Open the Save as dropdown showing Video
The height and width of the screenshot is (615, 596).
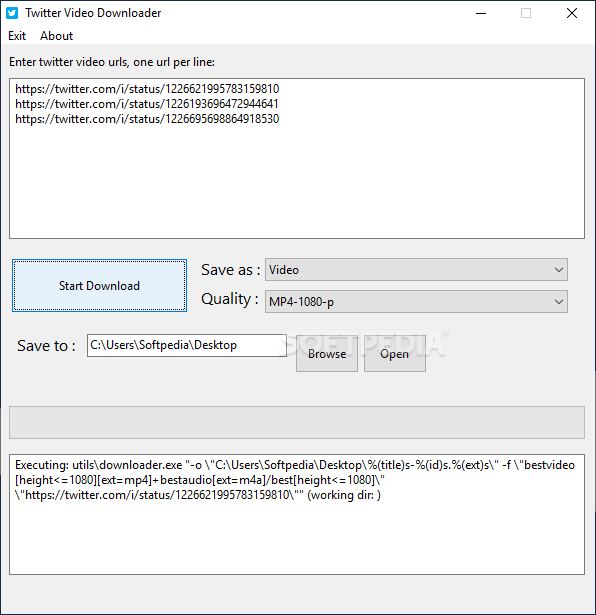click(x=416, y=269)
